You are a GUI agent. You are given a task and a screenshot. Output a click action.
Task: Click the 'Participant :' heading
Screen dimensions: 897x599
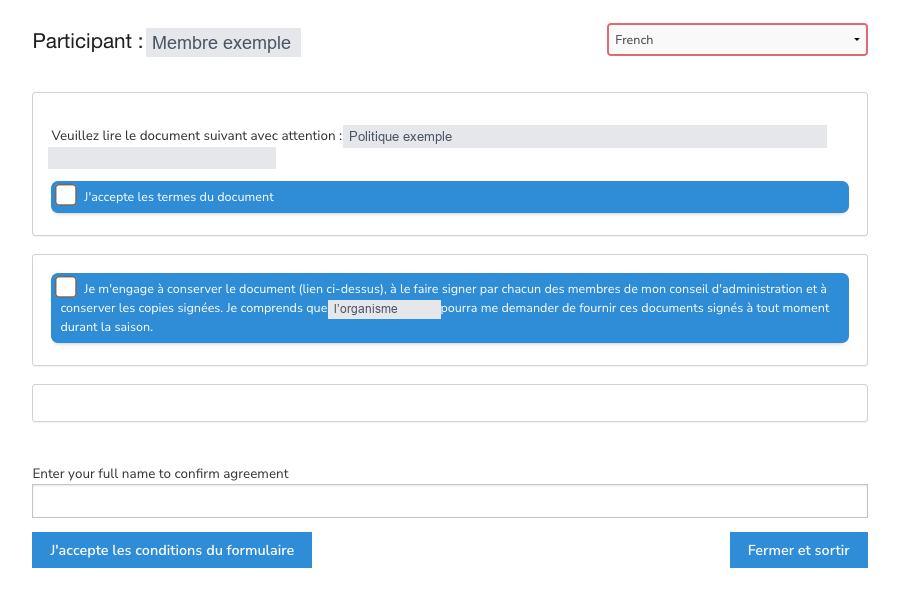88,41
